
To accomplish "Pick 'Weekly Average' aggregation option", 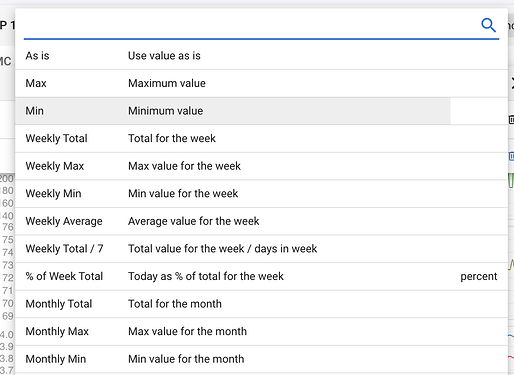I will (261, 221).
